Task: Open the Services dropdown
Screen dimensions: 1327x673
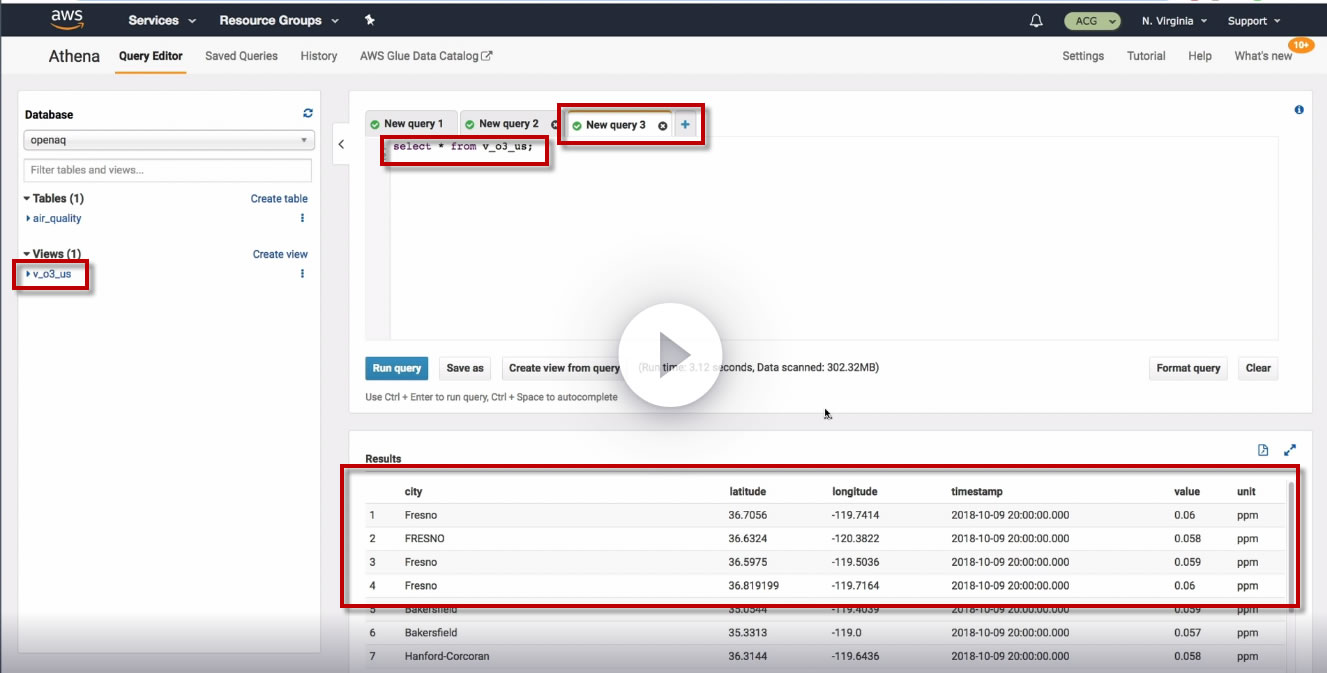Action: (x=162, y=20)
